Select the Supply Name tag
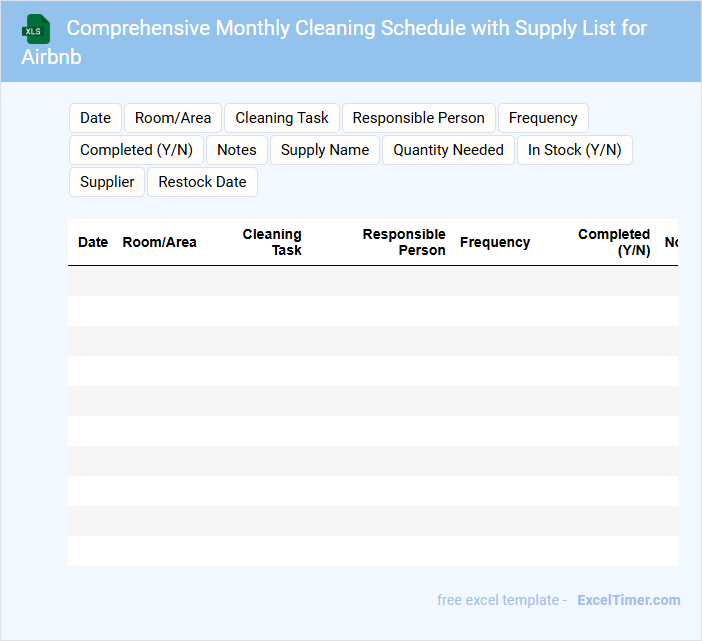Image resolution: width=702 pixels, height=641 pixels. [325, 150]
